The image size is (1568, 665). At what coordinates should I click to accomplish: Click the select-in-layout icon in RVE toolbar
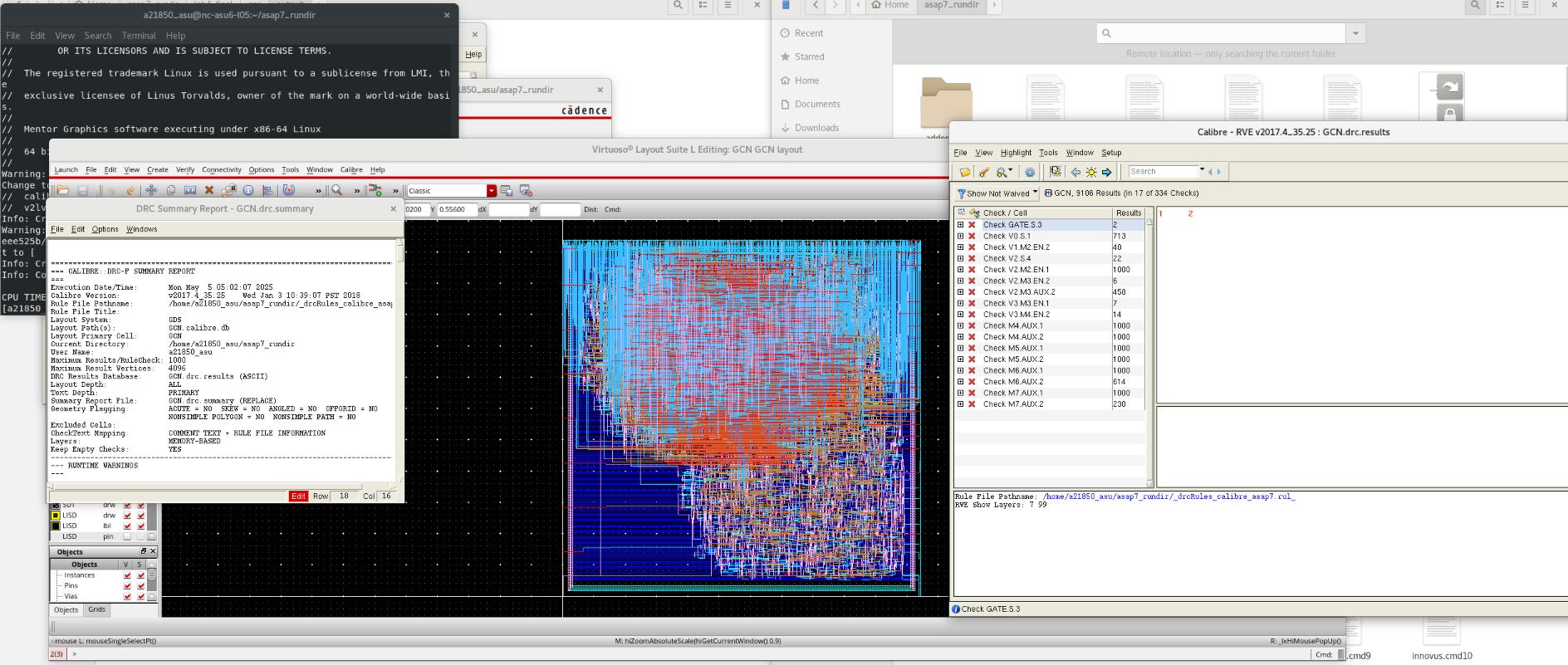[x=1056, y=172]
